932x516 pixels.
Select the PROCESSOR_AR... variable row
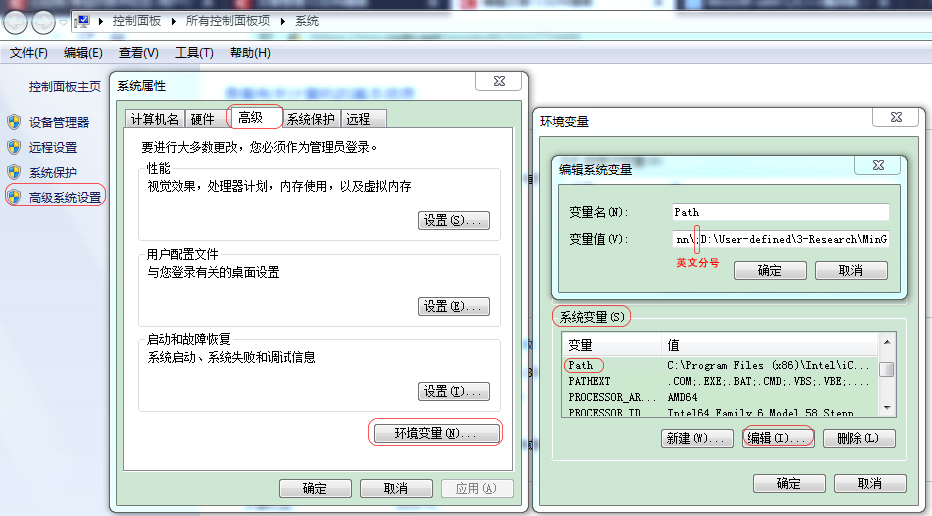pyautogui.click(x=719, y=397)
